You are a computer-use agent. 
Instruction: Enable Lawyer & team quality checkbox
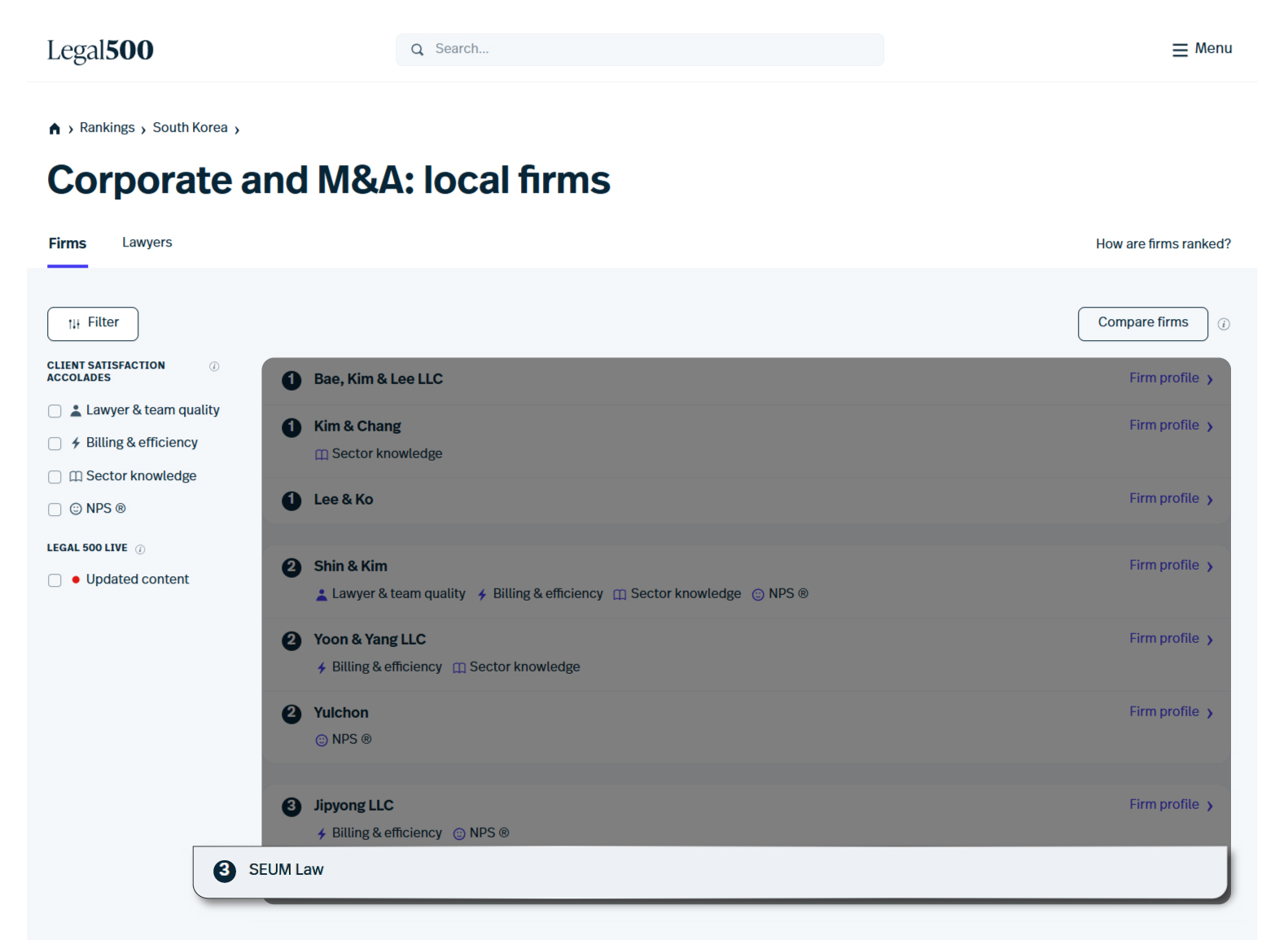pos(55,411)
